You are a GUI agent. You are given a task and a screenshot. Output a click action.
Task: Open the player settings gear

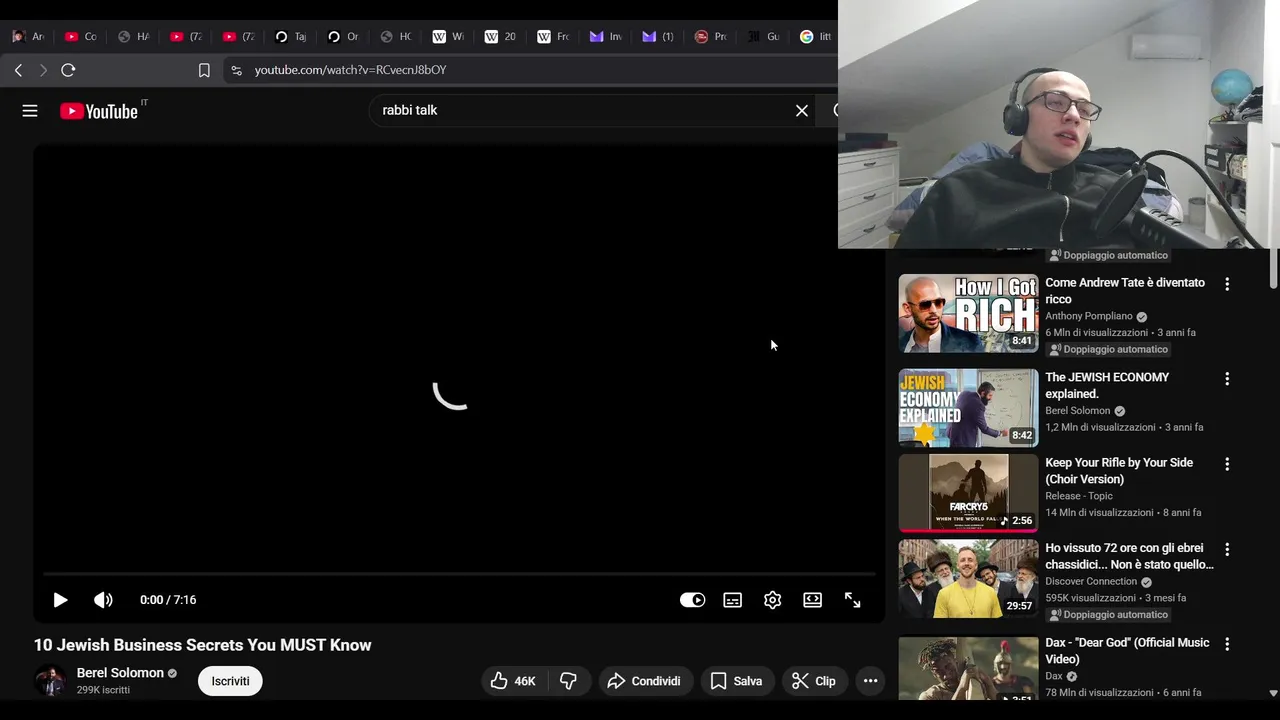(x=772, y=600)
